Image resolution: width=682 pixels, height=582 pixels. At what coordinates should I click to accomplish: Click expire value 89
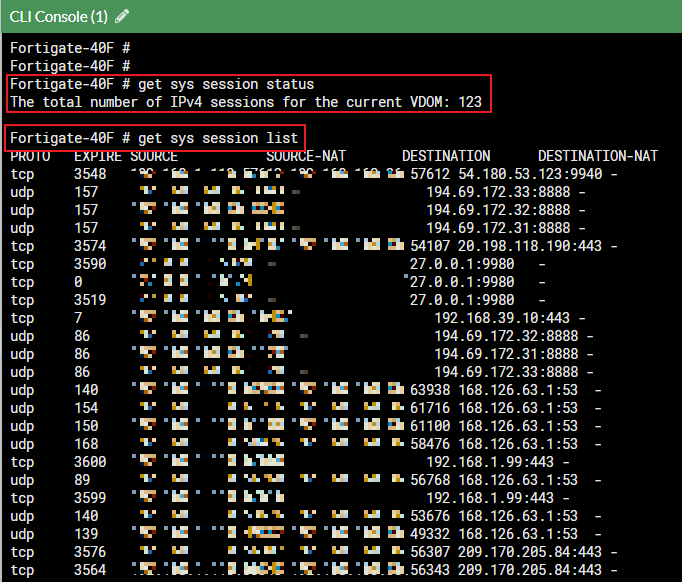pos(82,480)
